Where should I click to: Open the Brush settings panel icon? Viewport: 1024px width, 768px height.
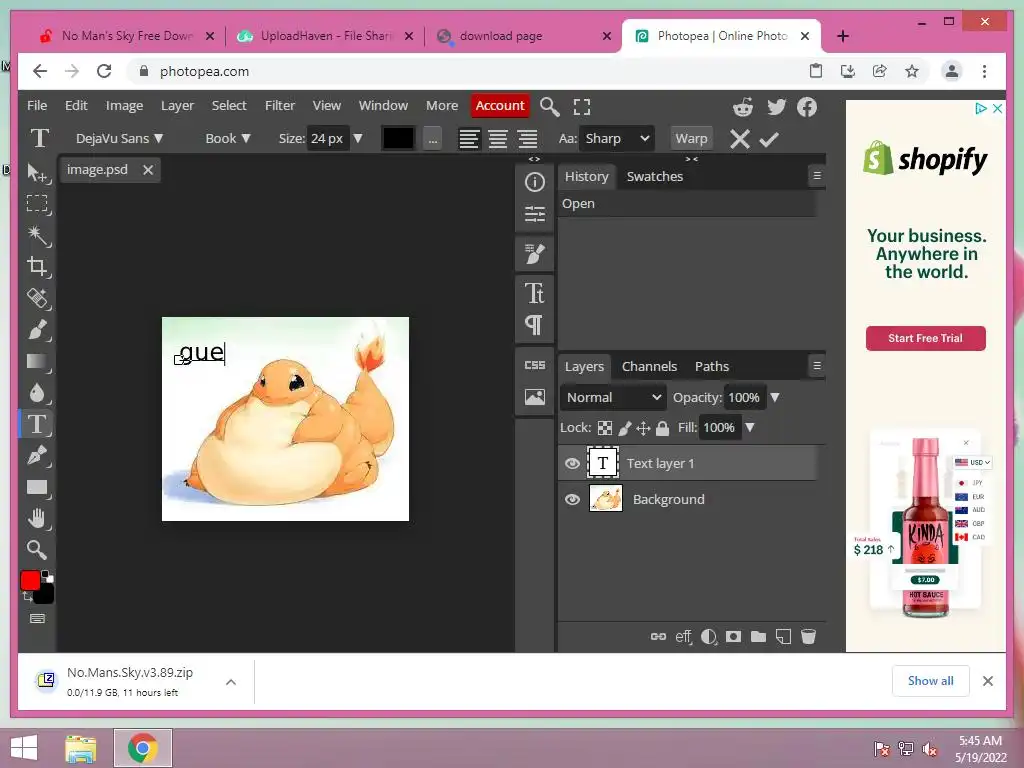click(x=535, y=254)
